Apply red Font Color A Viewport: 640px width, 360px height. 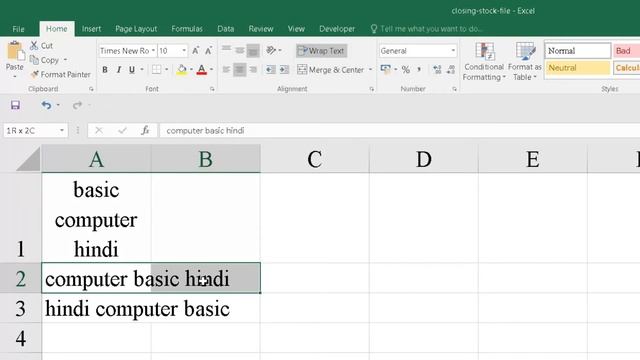[202, 69]
